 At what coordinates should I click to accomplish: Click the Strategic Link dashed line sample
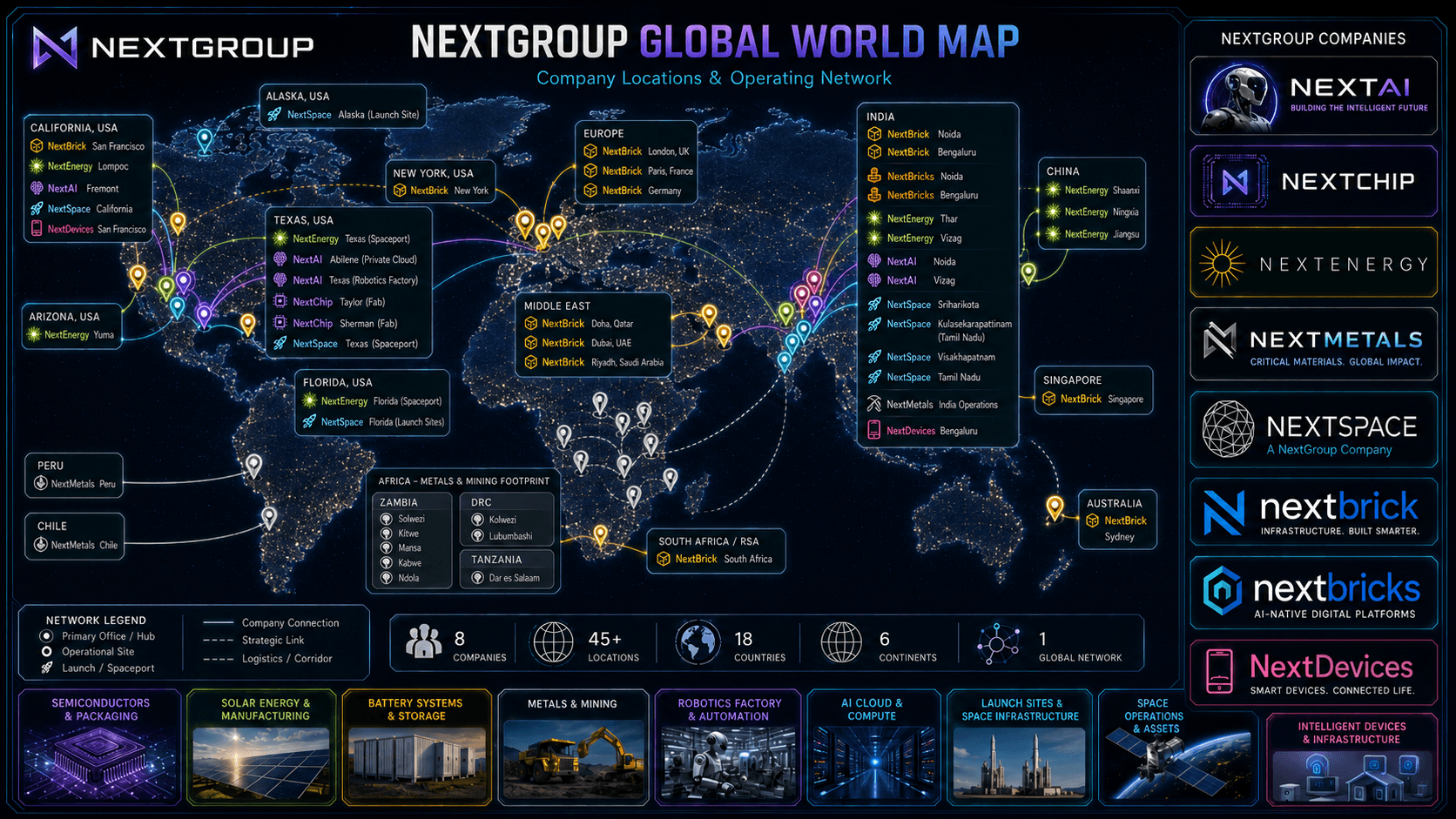[x=218, y=641]
